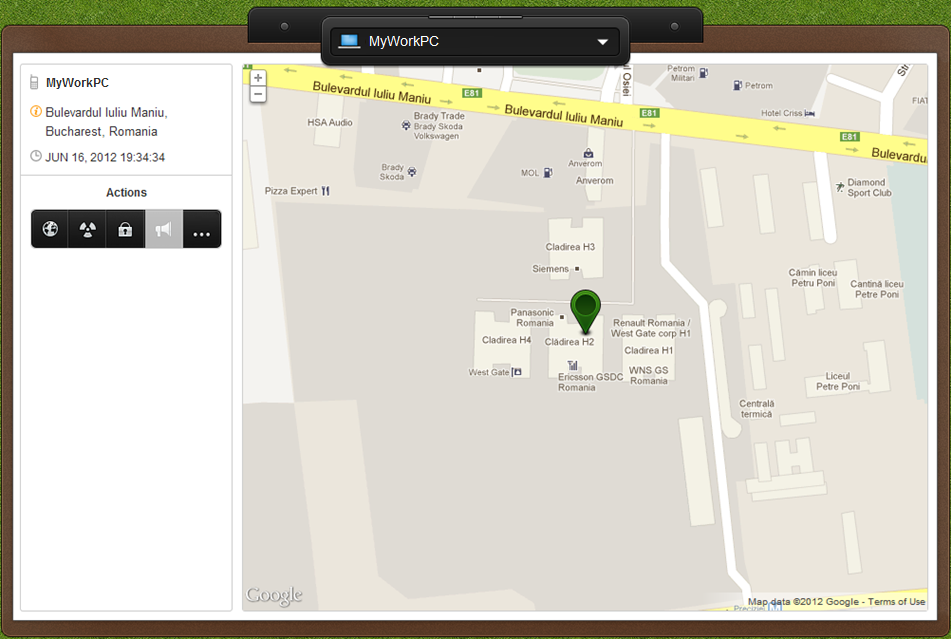951x639 pixels.
Task: Click the MOL gas station map icon
Action: pos(547,172)
